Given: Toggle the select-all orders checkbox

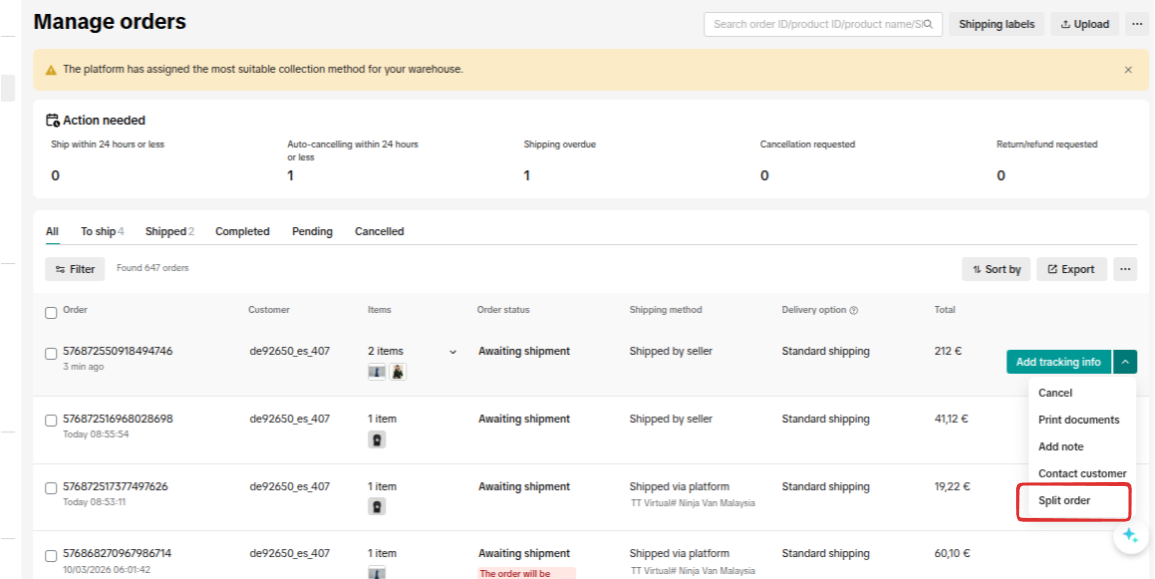Looking at the screenshot, I should (51, 312).
